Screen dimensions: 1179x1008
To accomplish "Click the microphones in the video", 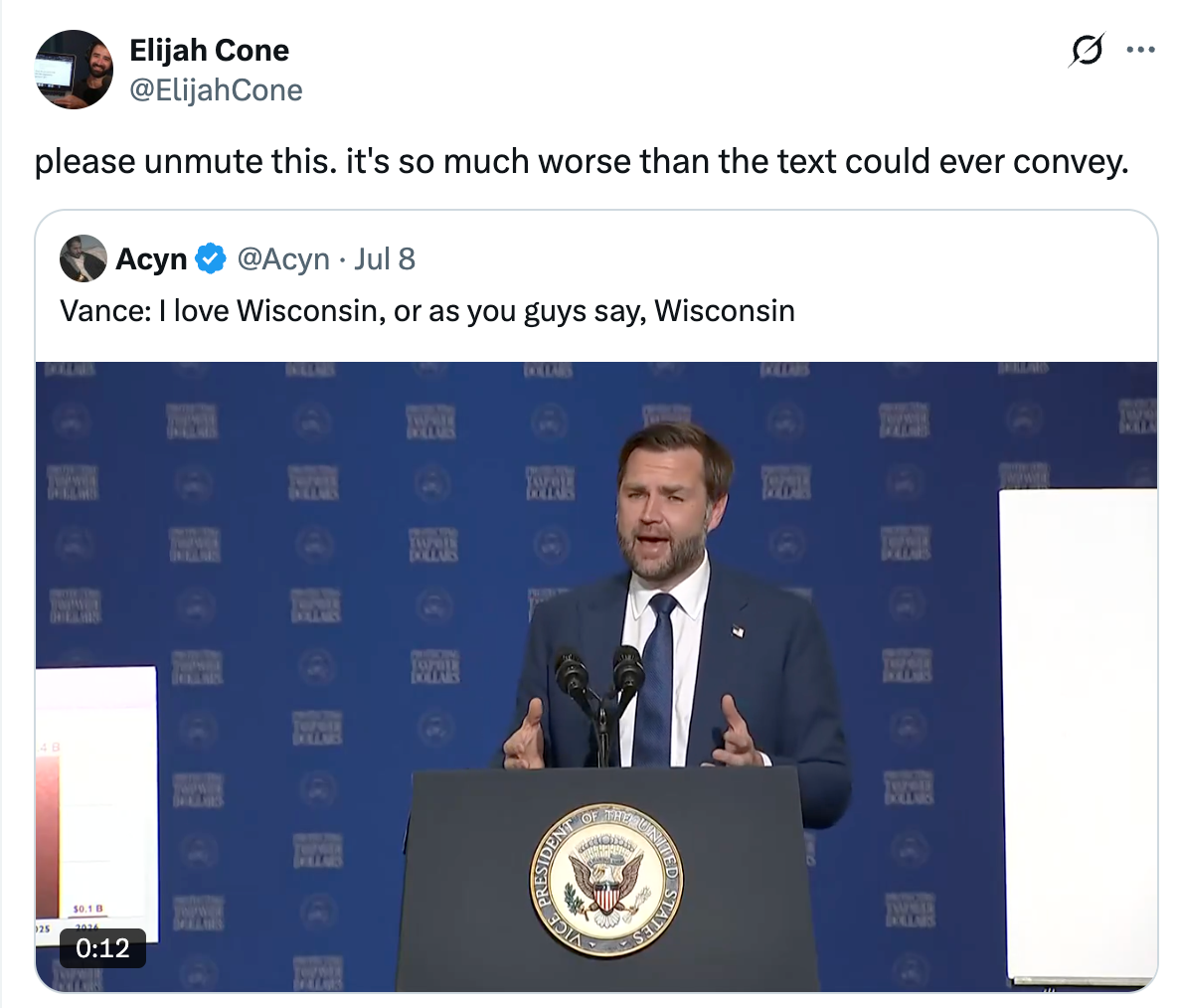I will [x=600, y=693].
